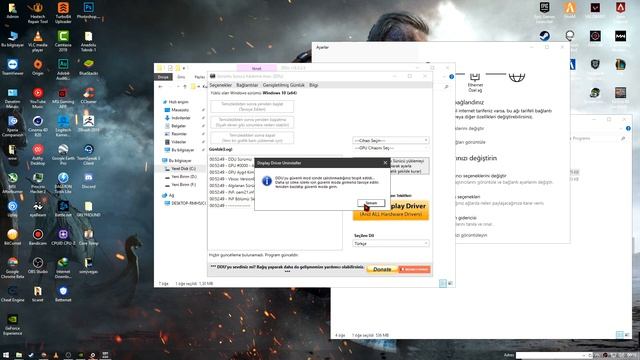
Task: Open the Cihaz Seçin device dropdown
Action: [391, 140]
